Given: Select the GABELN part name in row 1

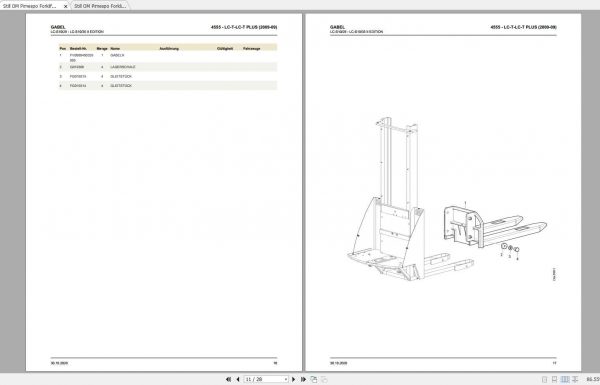Looking at the screenshot, I should [117, 55].
